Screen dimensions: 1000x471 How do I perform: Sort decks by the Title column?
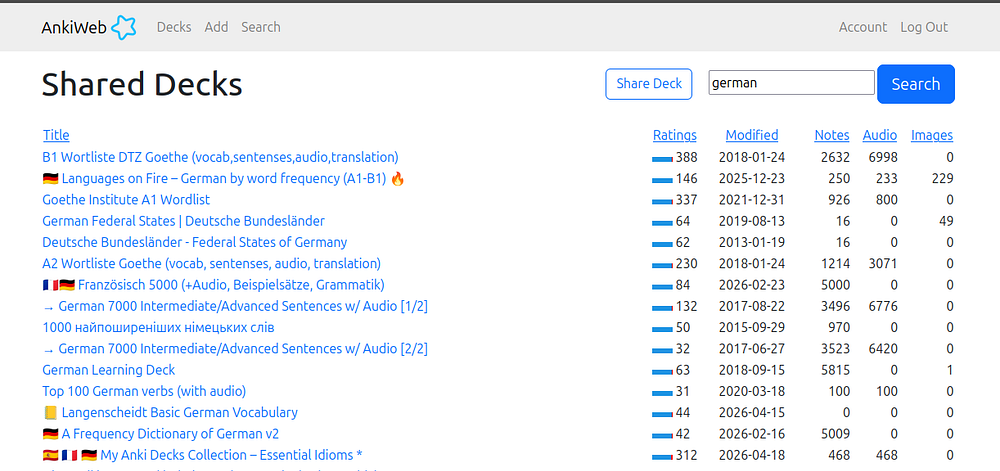[56, 135]
